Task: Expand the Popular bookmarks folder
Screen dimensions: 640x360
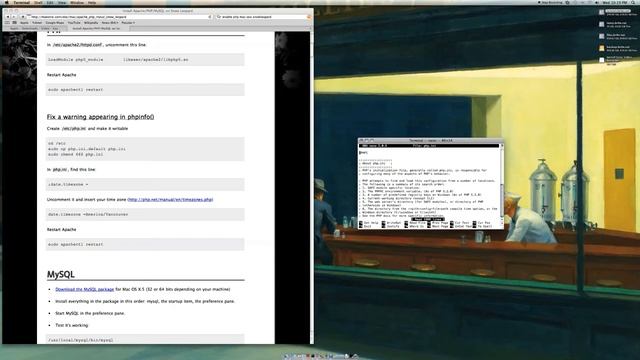Action: (x=128, y=23)
